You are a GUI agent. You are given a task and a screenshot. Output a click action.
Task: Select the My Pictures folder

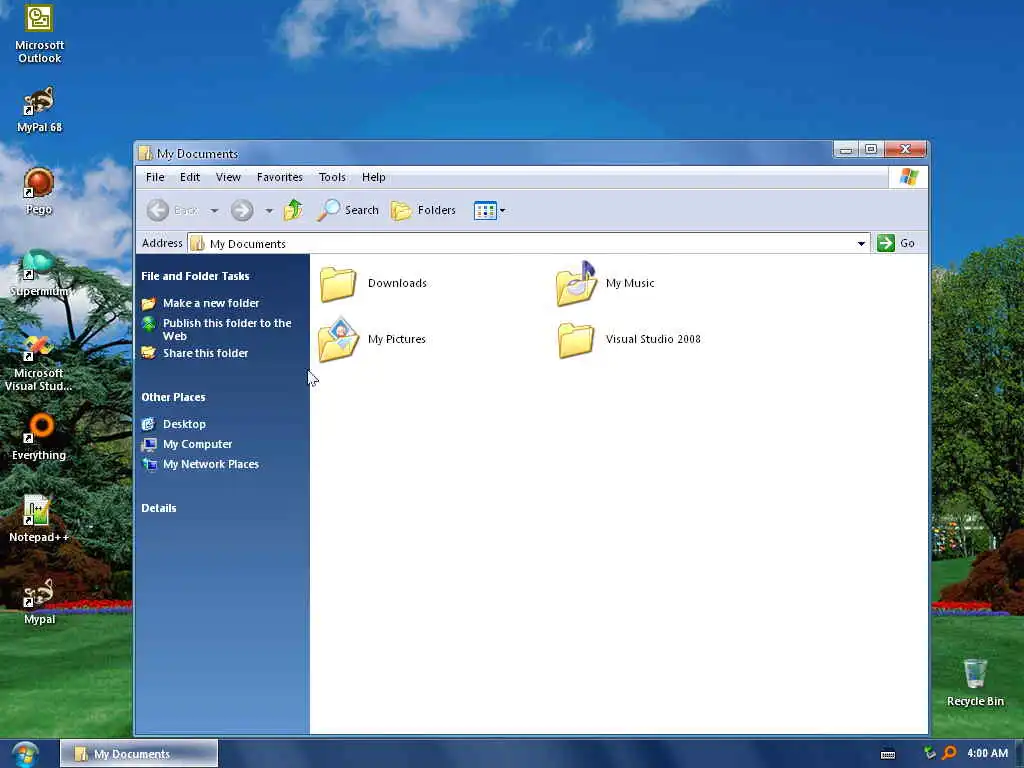[372, 339]
